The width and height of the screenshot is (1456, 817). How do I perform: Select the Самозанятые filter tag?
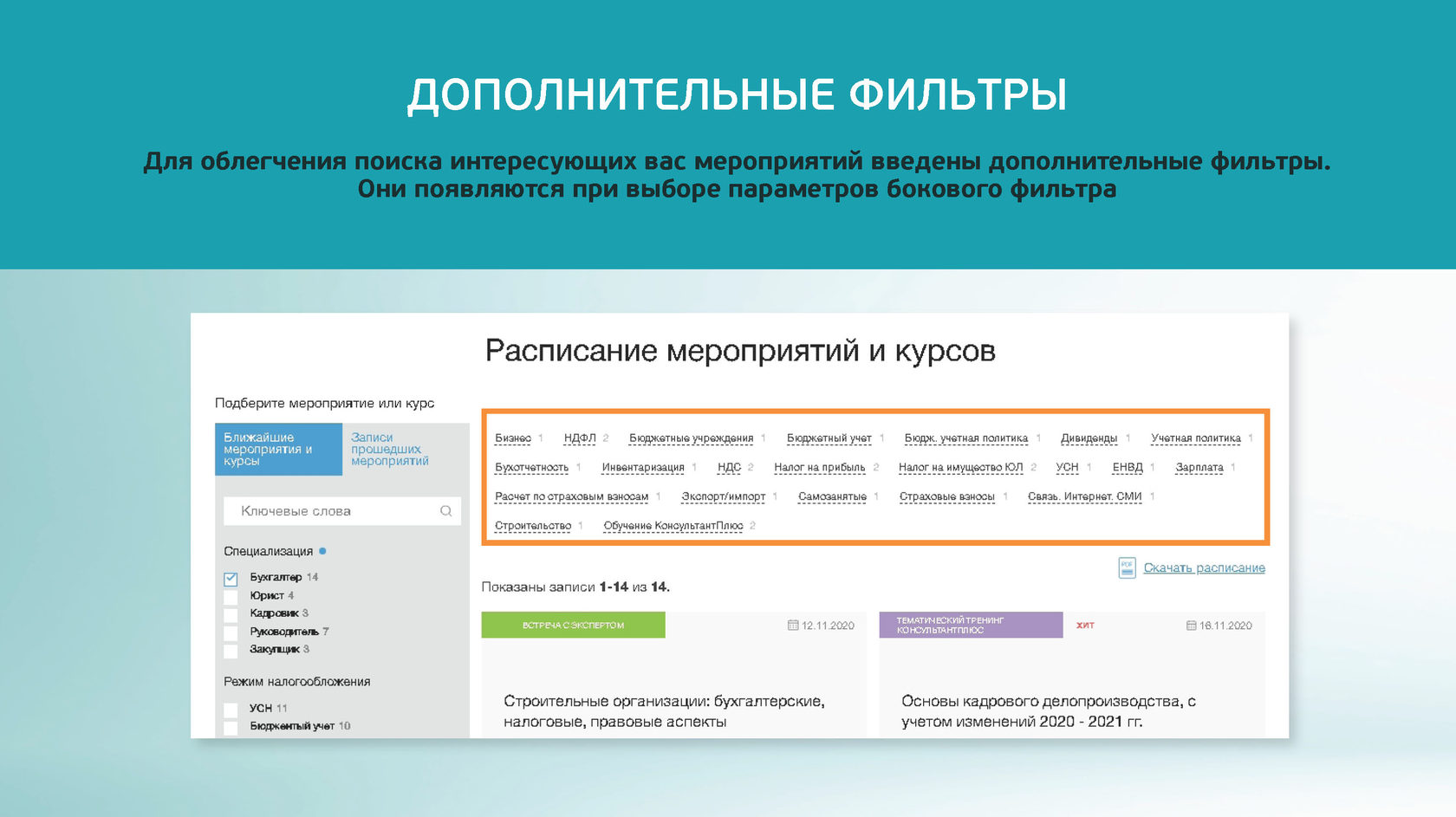pos(832,496)
